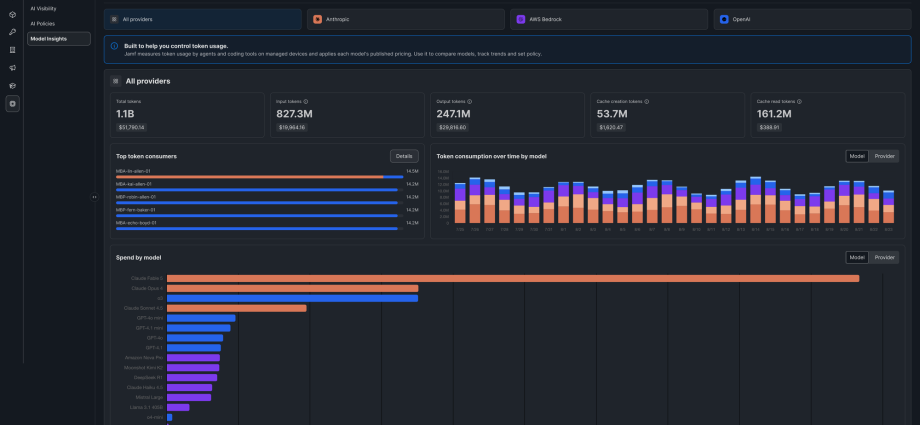Click the grid icon in the All providers tab
The image size is (920, 425).
[114, 19]
